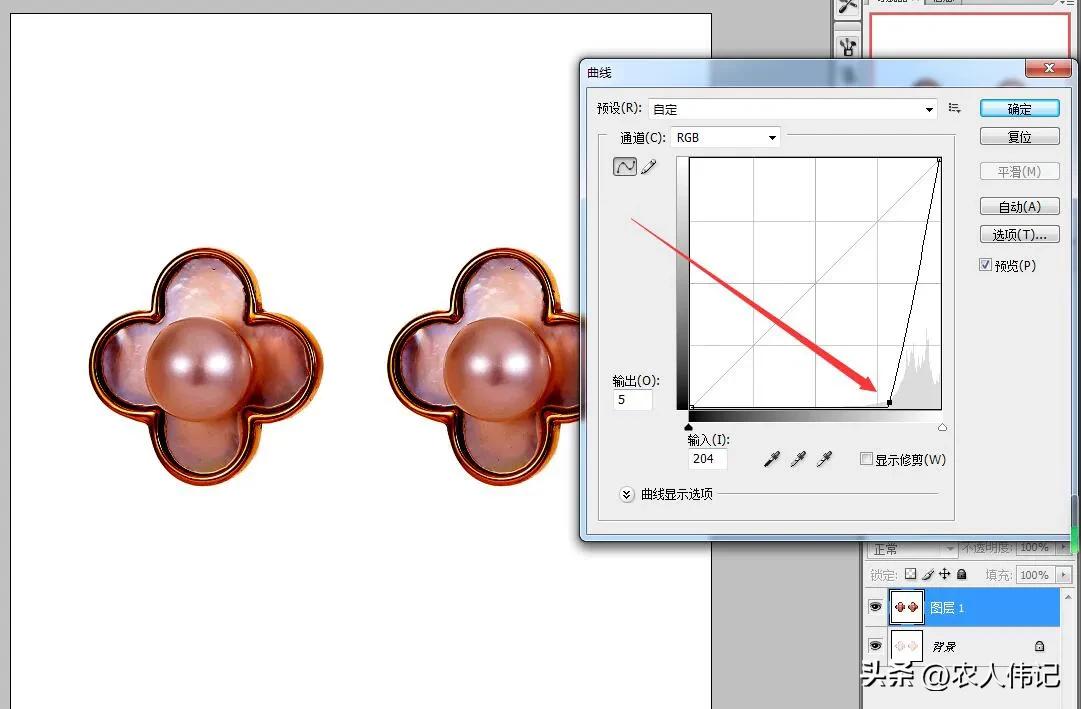This screenshot has height=709, width=1081.
Task: Click the 确定 button to confirm
Action: tap(1019, 109)
